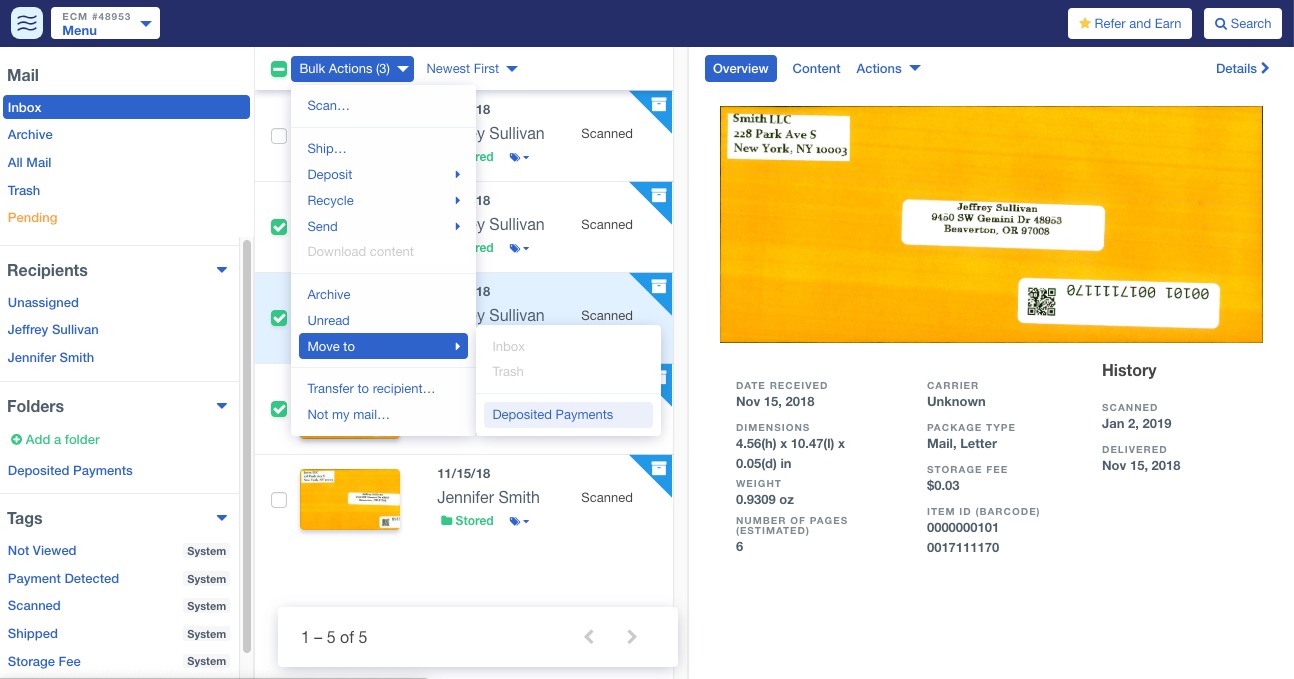Click the next page arrow in pagination
This screenshot has height=679, width=1294.
[631, 637]
